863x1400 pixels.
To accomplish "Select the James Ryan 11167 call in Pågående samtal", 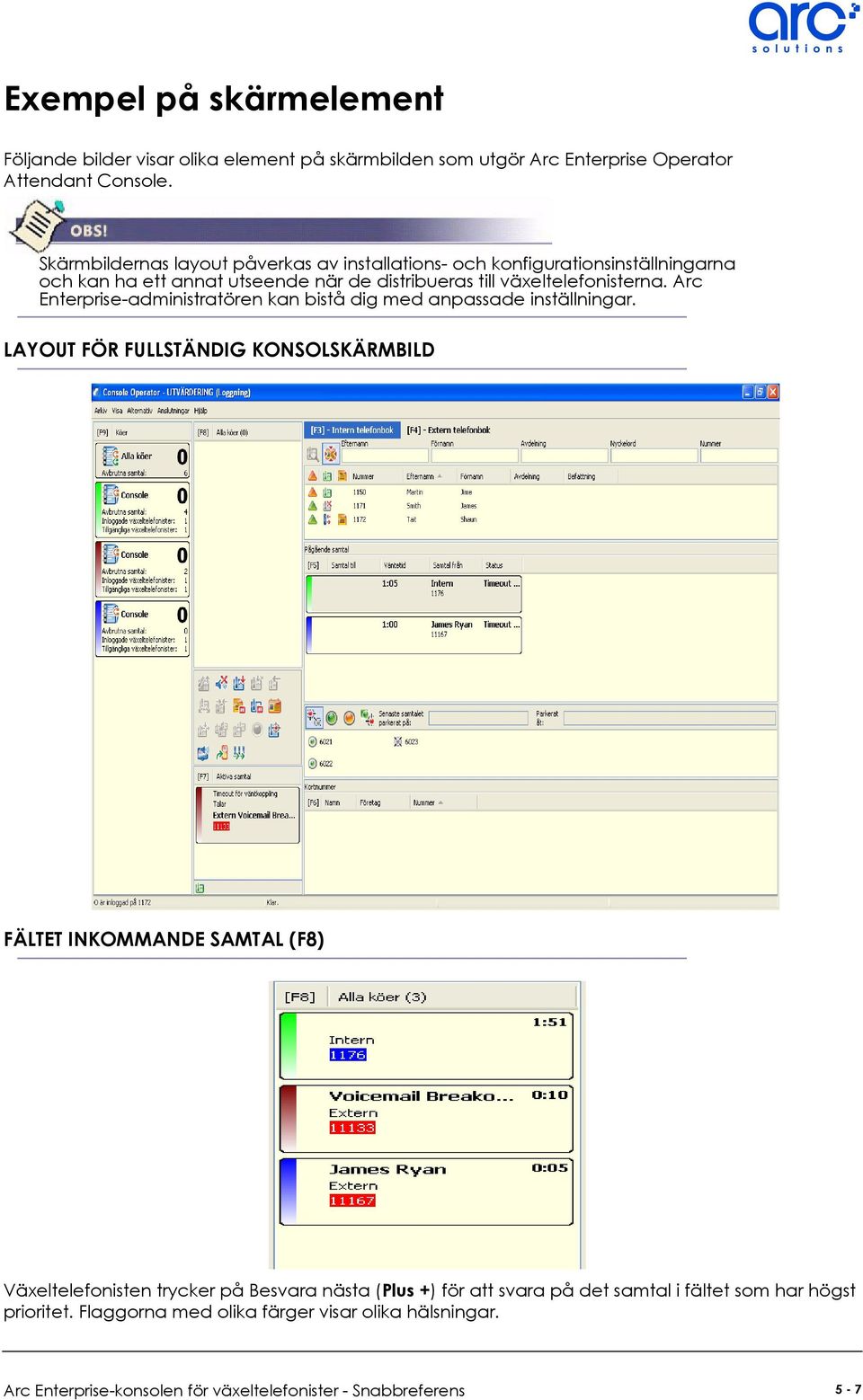I will pyautogui.click(x=414, y=634).
